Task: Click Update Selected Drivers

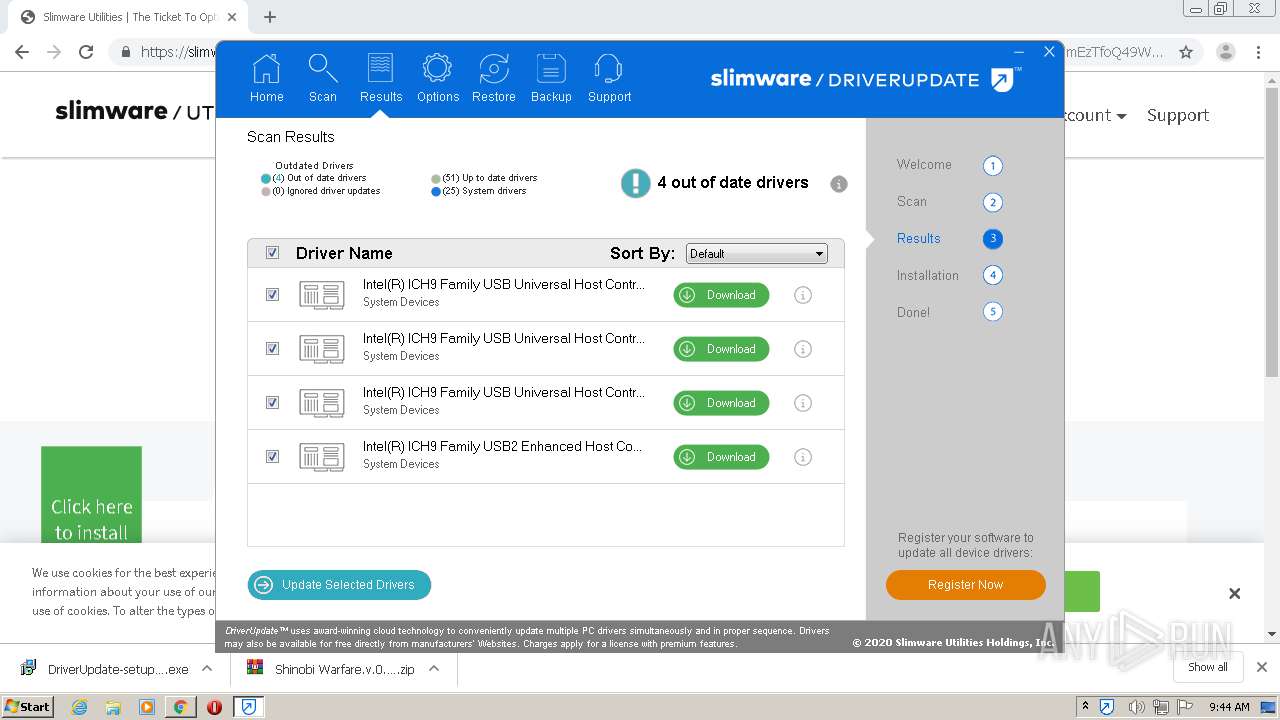Action: [339, 585]
